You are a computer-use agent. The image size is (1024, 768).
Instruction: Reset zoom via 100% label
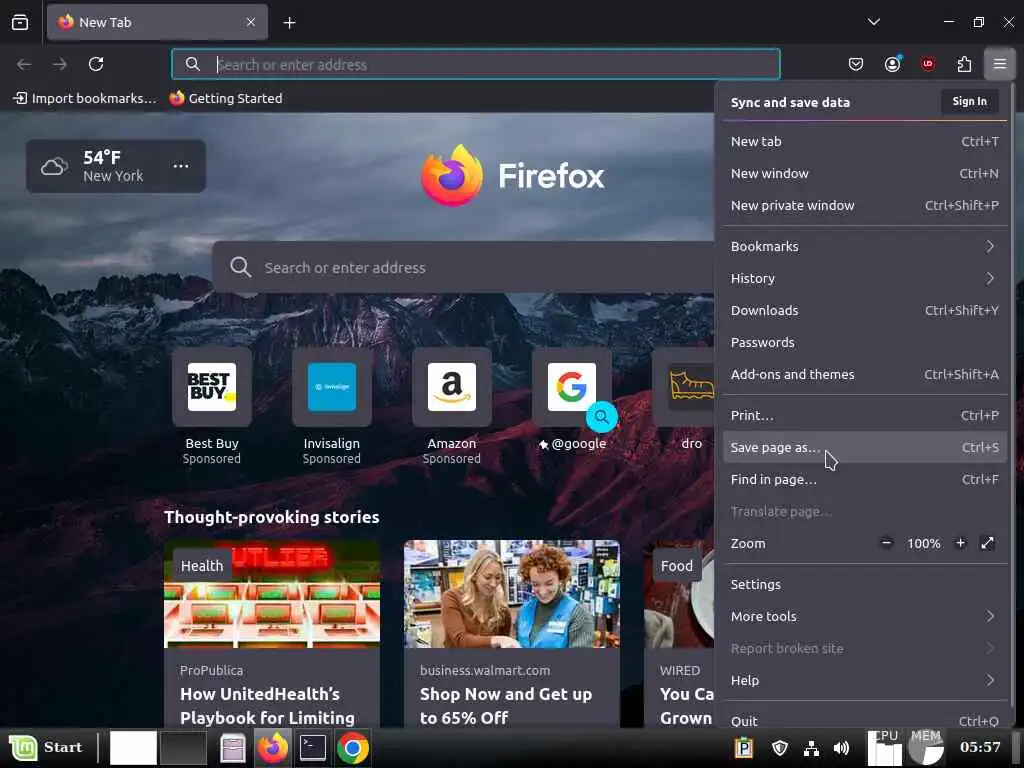click(923, 543)
